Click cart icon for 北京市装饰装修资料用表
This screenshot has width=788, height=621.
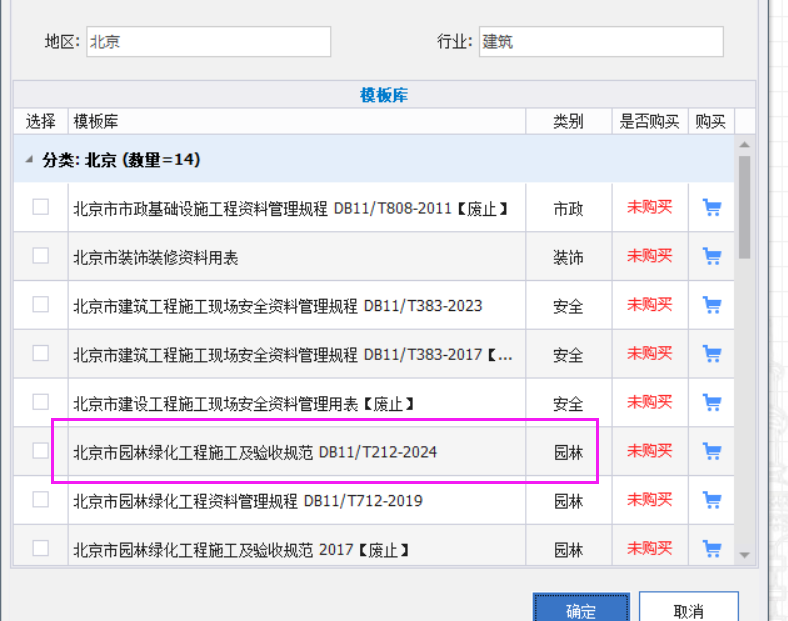(712, 256)
